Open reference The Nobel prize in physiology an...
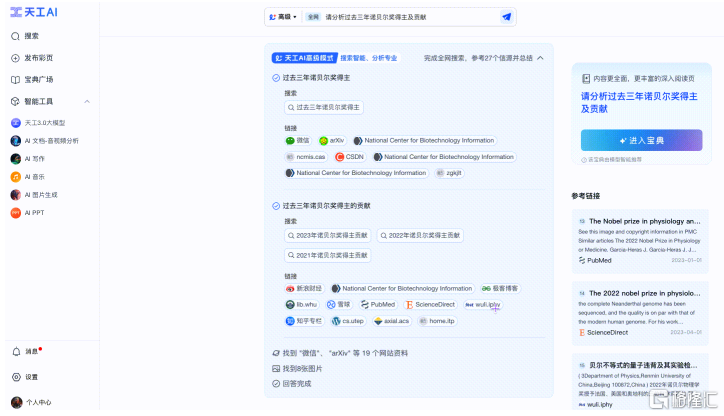Screen dimensions: 724x416 pyautogui.click(x=640, y=241)
